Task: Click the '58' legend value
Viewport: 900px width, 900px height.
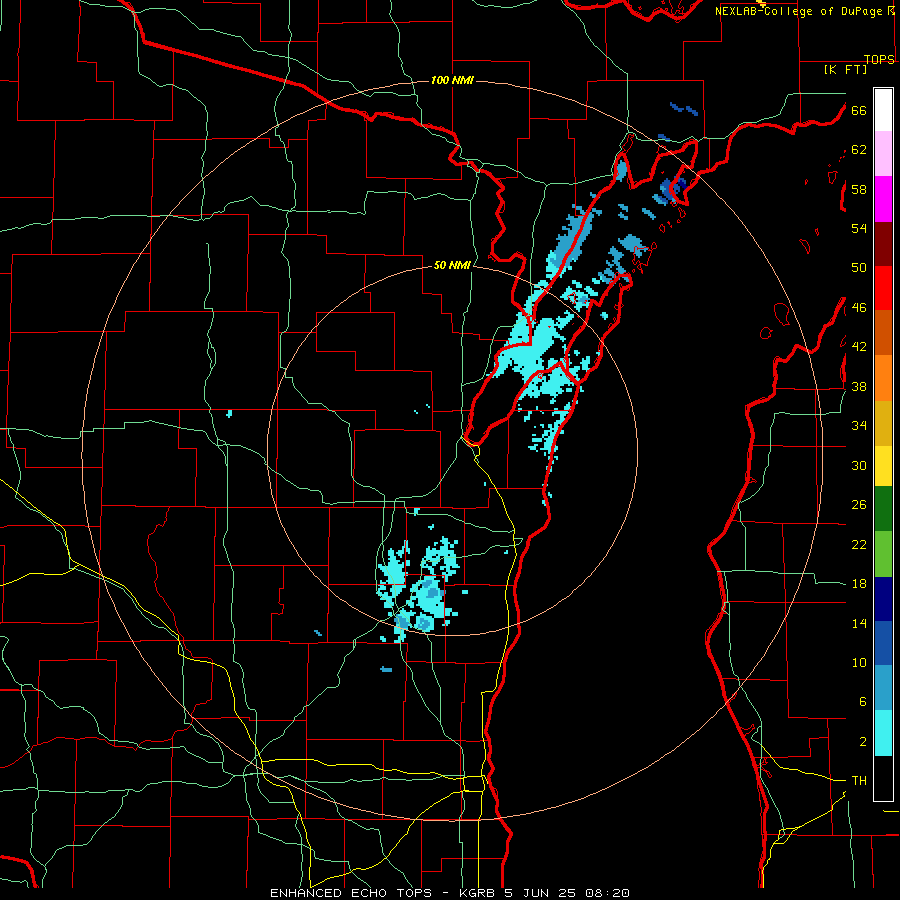Action: coord(859,189)
